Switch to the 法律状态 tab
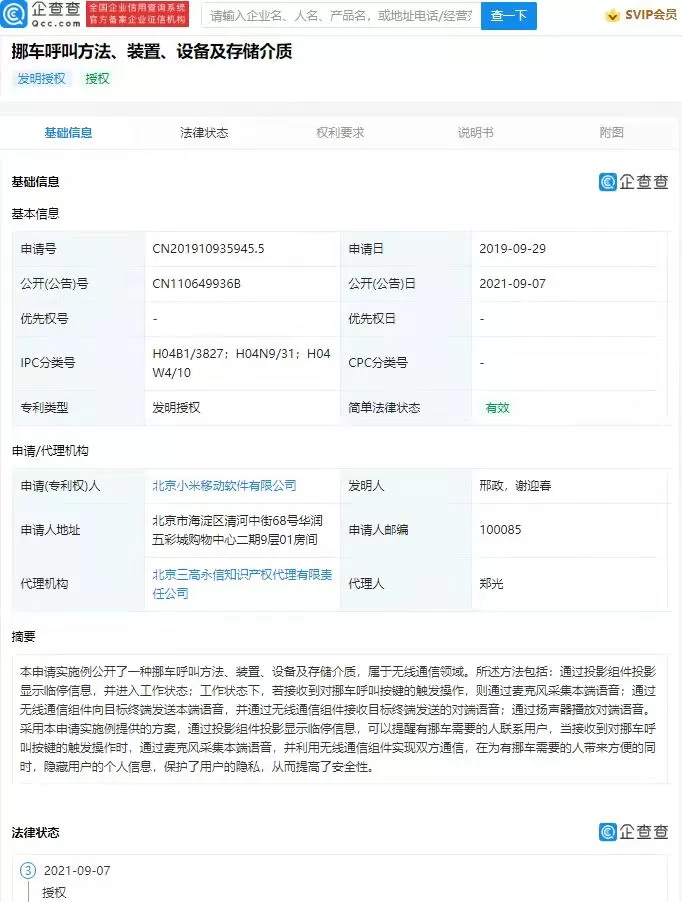The image size is (682, 902). (x=204, y=133)
